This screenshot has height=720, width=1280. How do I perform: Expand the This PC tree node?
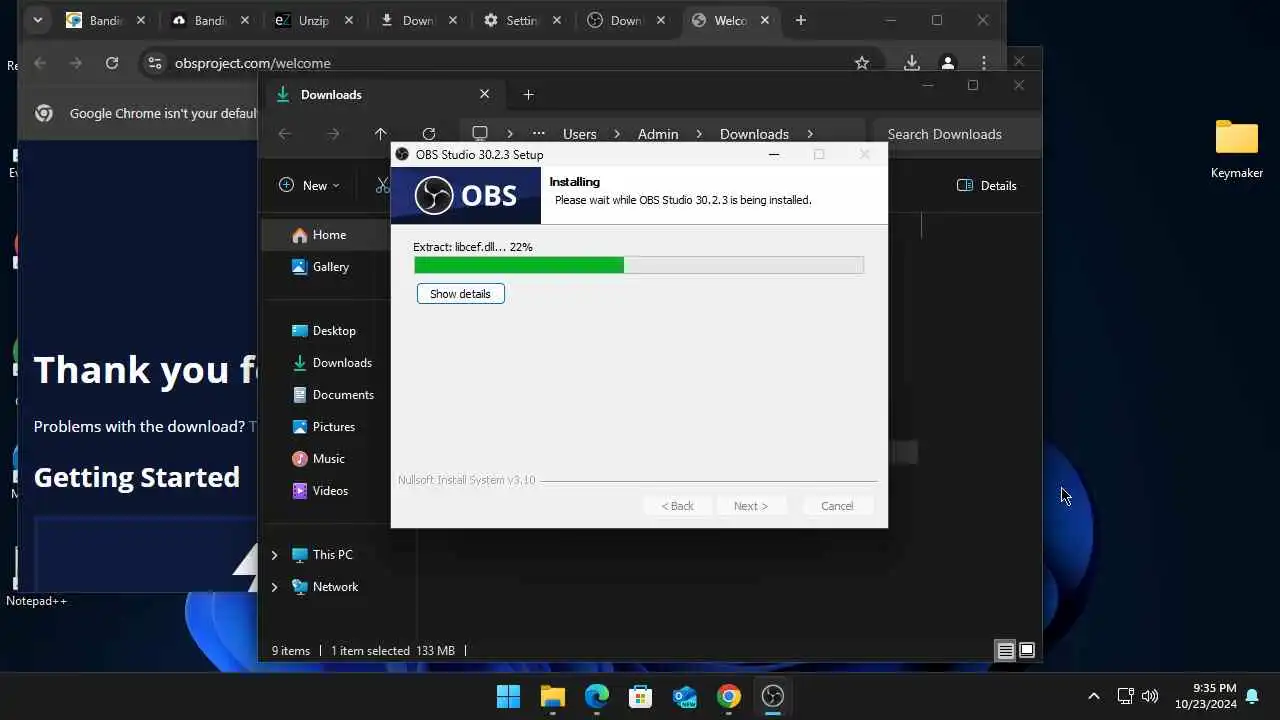(x=274, y=555)
